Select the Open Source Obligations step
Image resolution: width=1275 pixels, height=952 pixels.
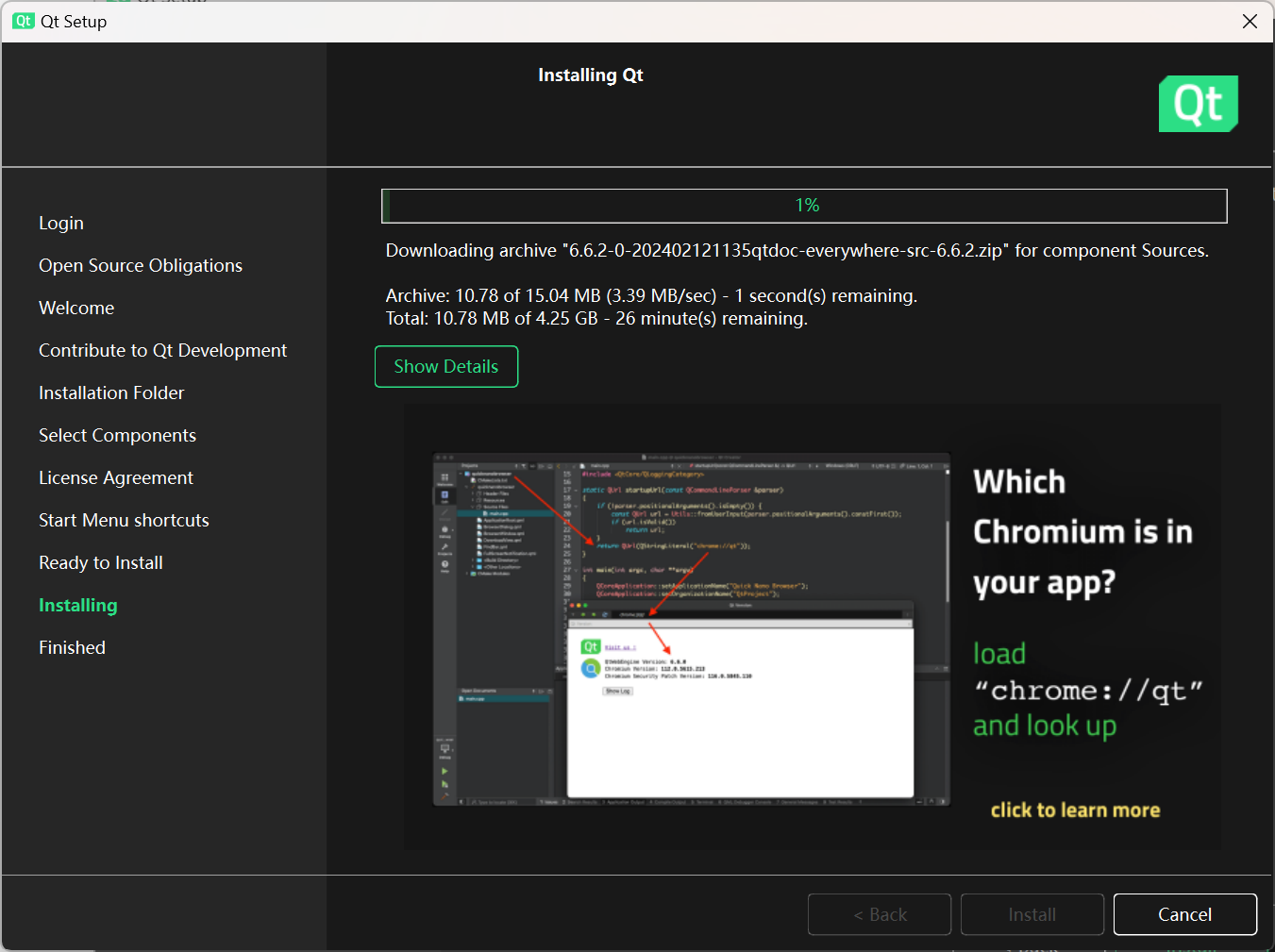click(141, 266)
